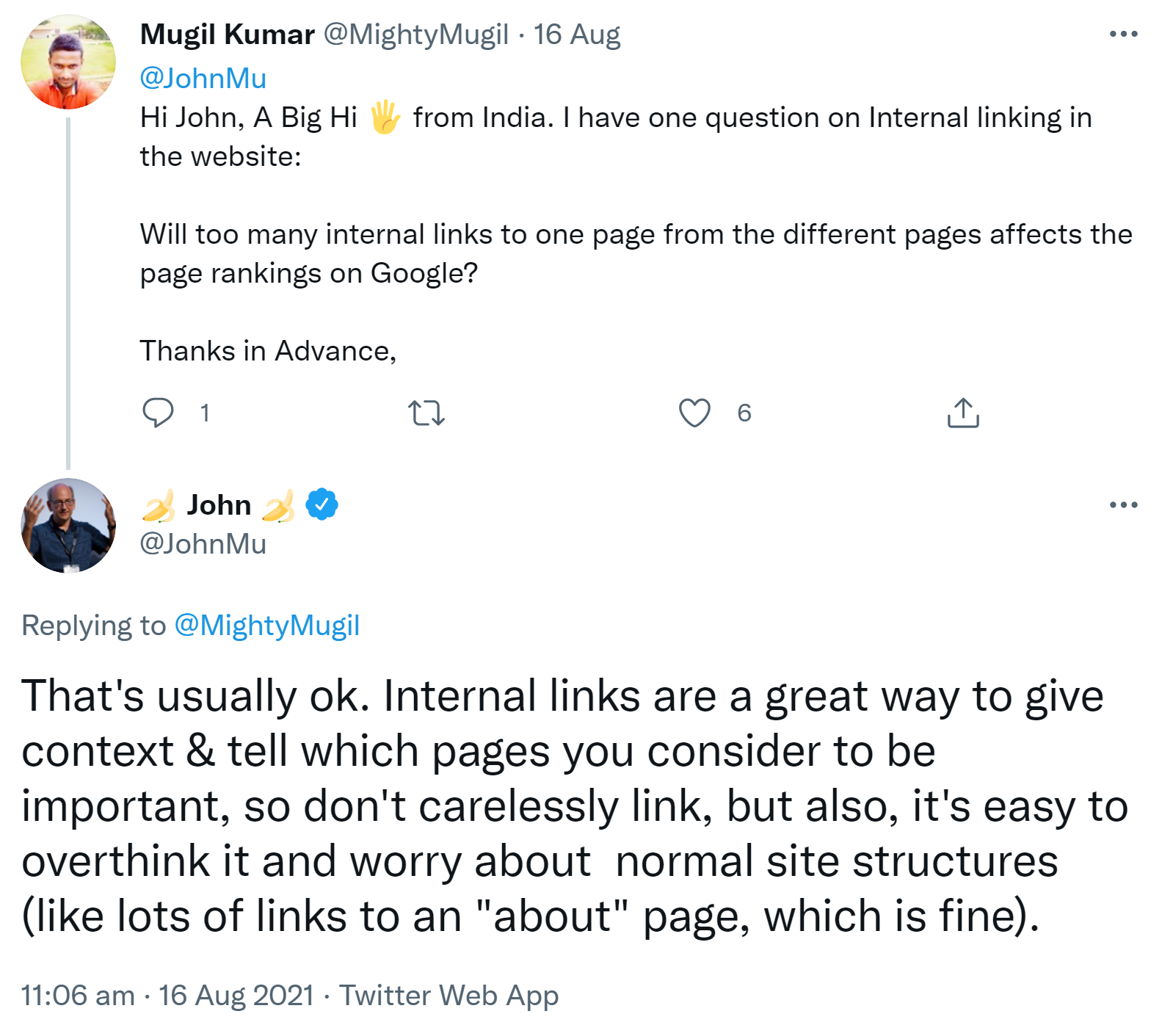
Task: Open Mugil Kumar's profile picture
Action: (x=70, y=62)
